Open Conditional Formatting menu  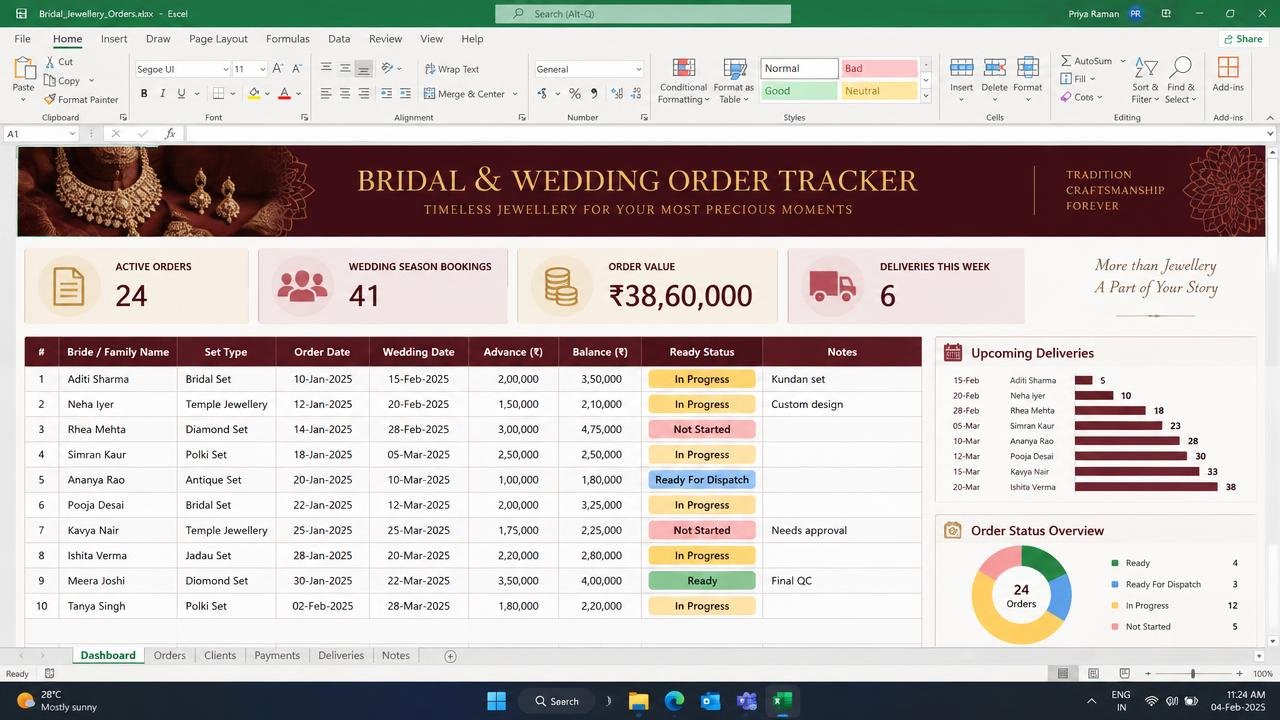pos(684,81)
